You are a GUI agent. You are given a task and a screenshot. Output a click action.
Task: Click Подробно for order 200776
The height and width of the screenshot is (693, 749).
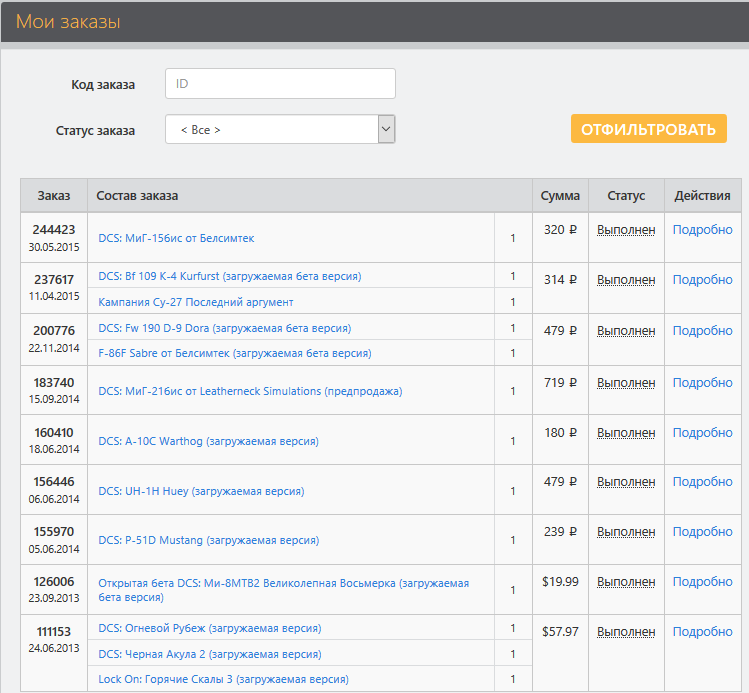coord(703,331)
